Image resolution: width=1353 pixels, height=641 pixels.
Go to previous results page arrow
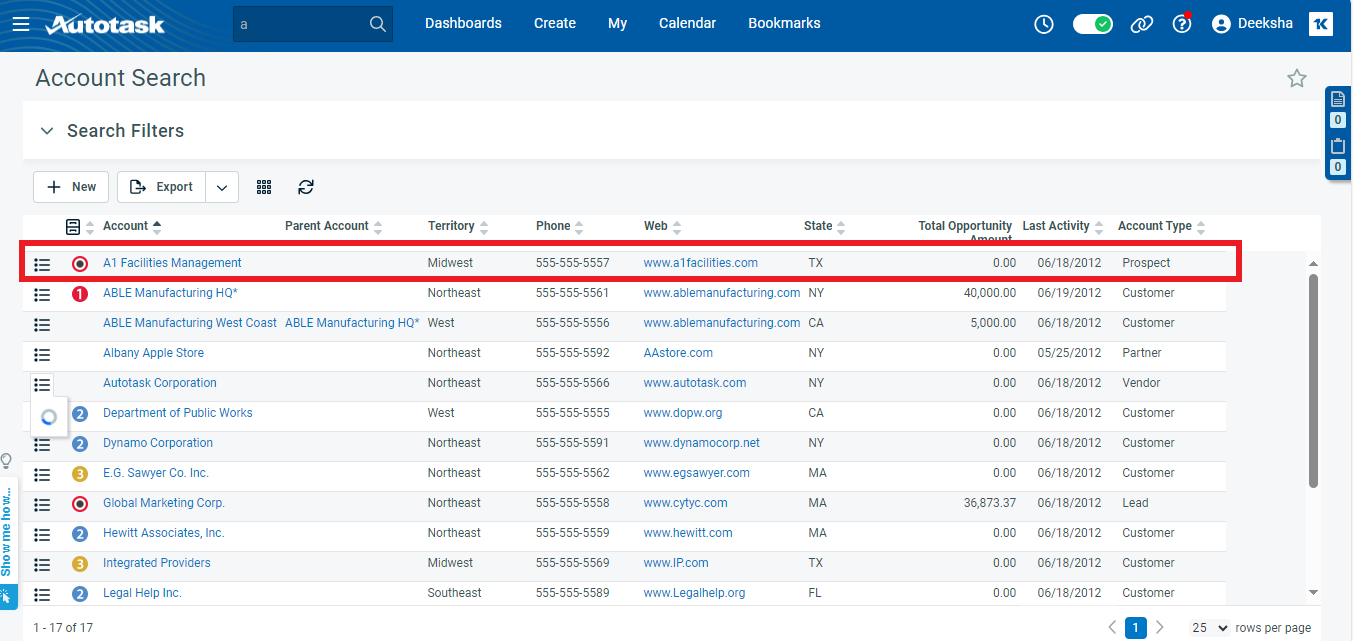coord(1112,628)
